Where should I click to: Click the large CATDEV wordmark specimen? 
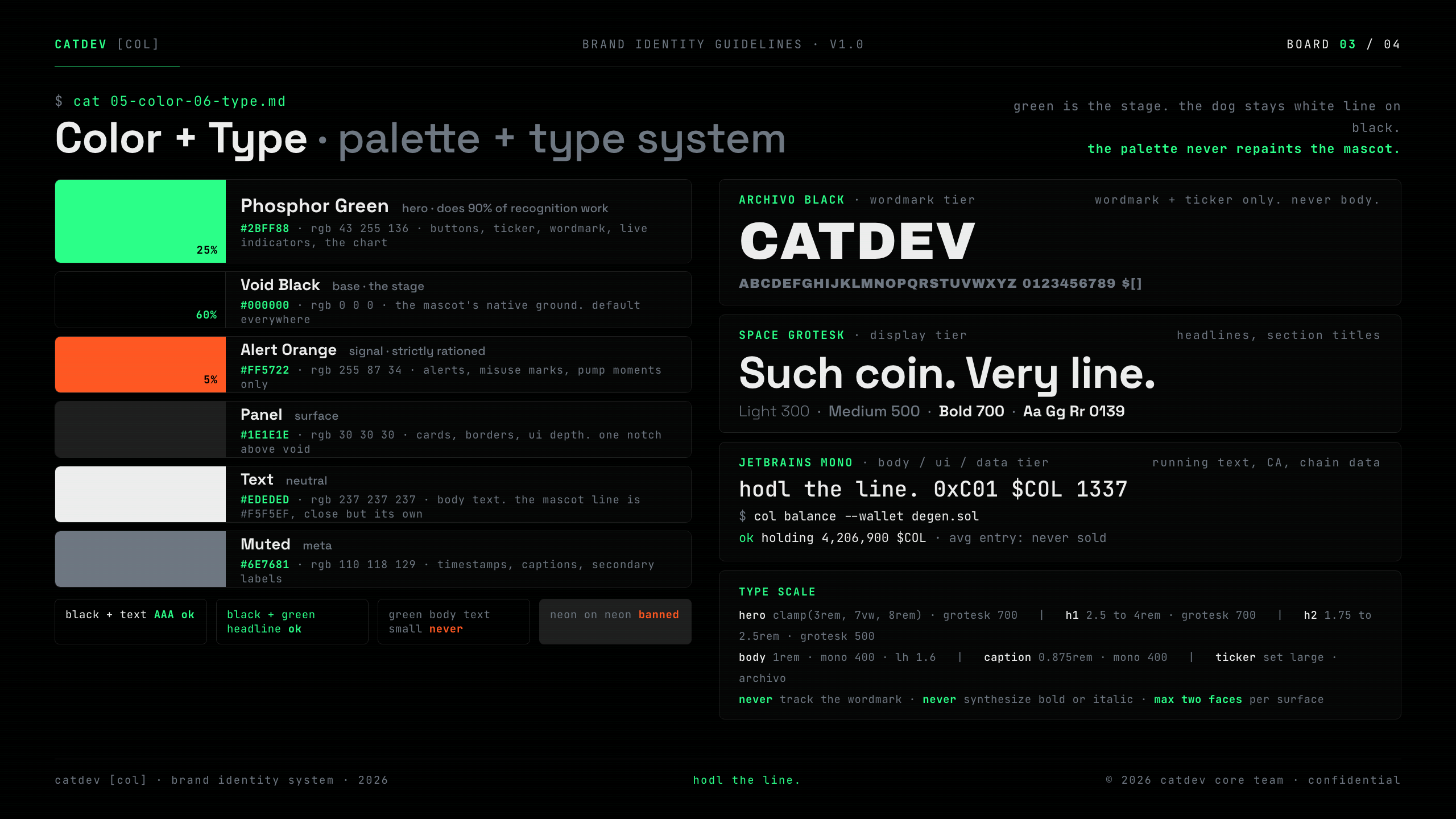coord(857,241)
